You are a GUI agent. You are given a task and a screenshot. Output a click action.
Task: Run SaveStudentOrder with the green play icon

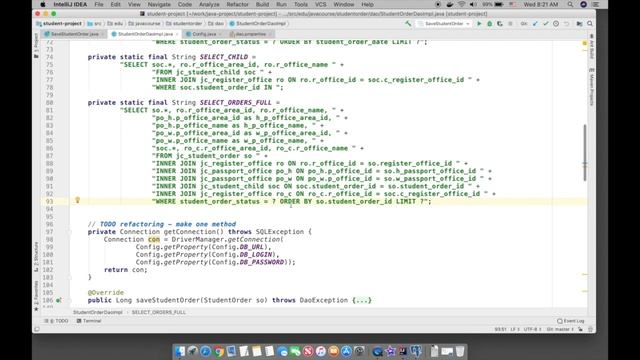(x=479, y=24)
